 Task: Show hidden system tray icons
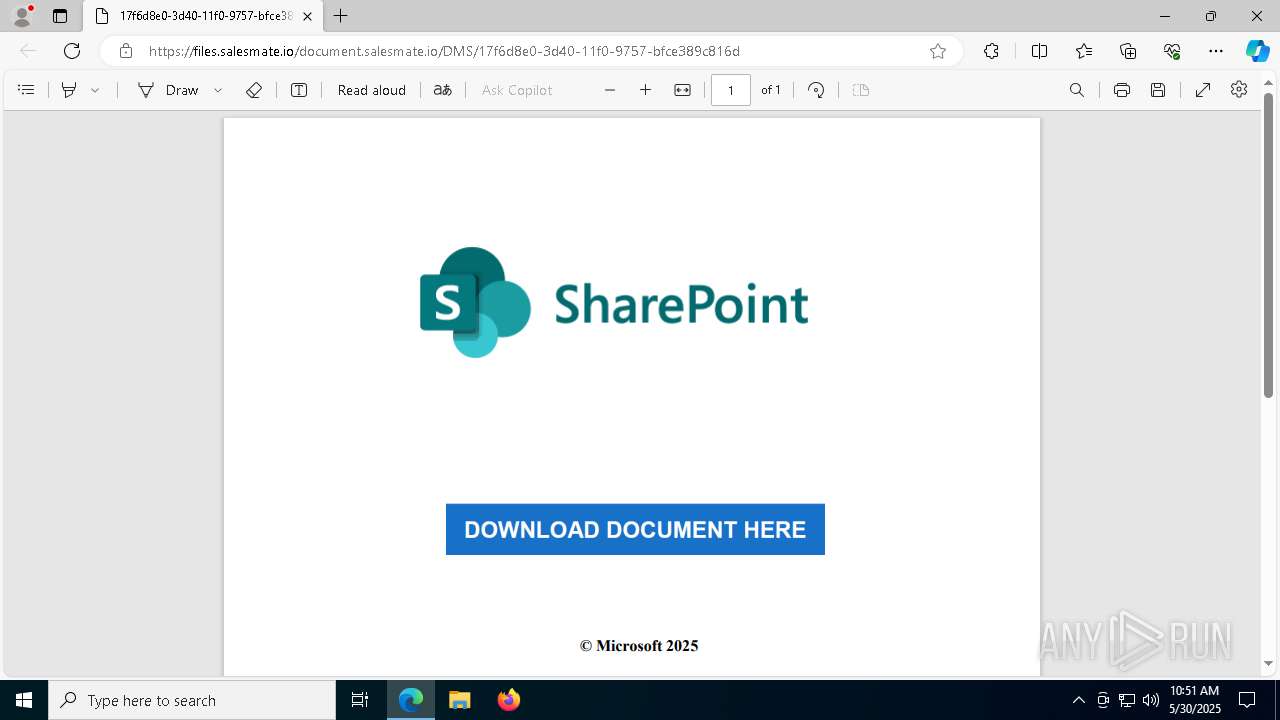click(1078, 700)
